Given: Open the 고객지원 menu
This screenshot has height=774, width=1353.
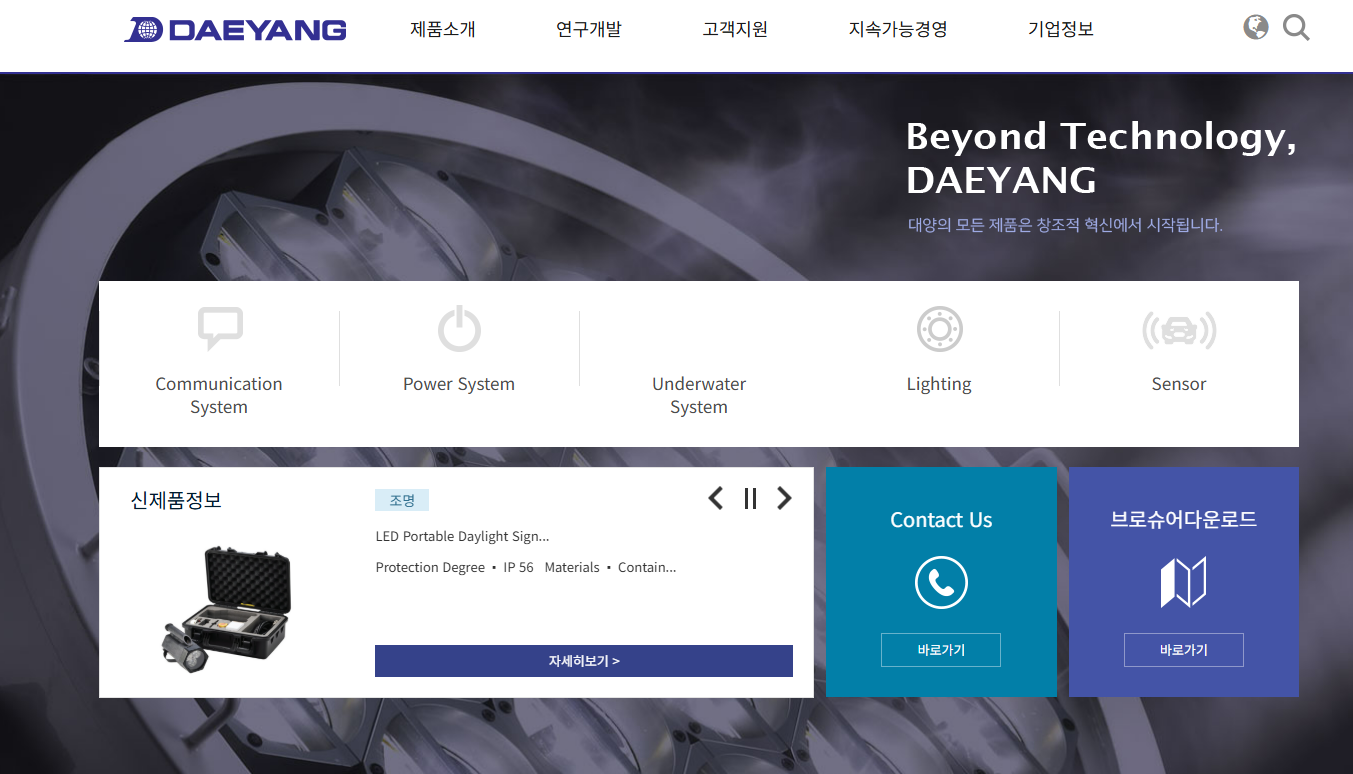Looking at the screenshot, I should 735,29.
